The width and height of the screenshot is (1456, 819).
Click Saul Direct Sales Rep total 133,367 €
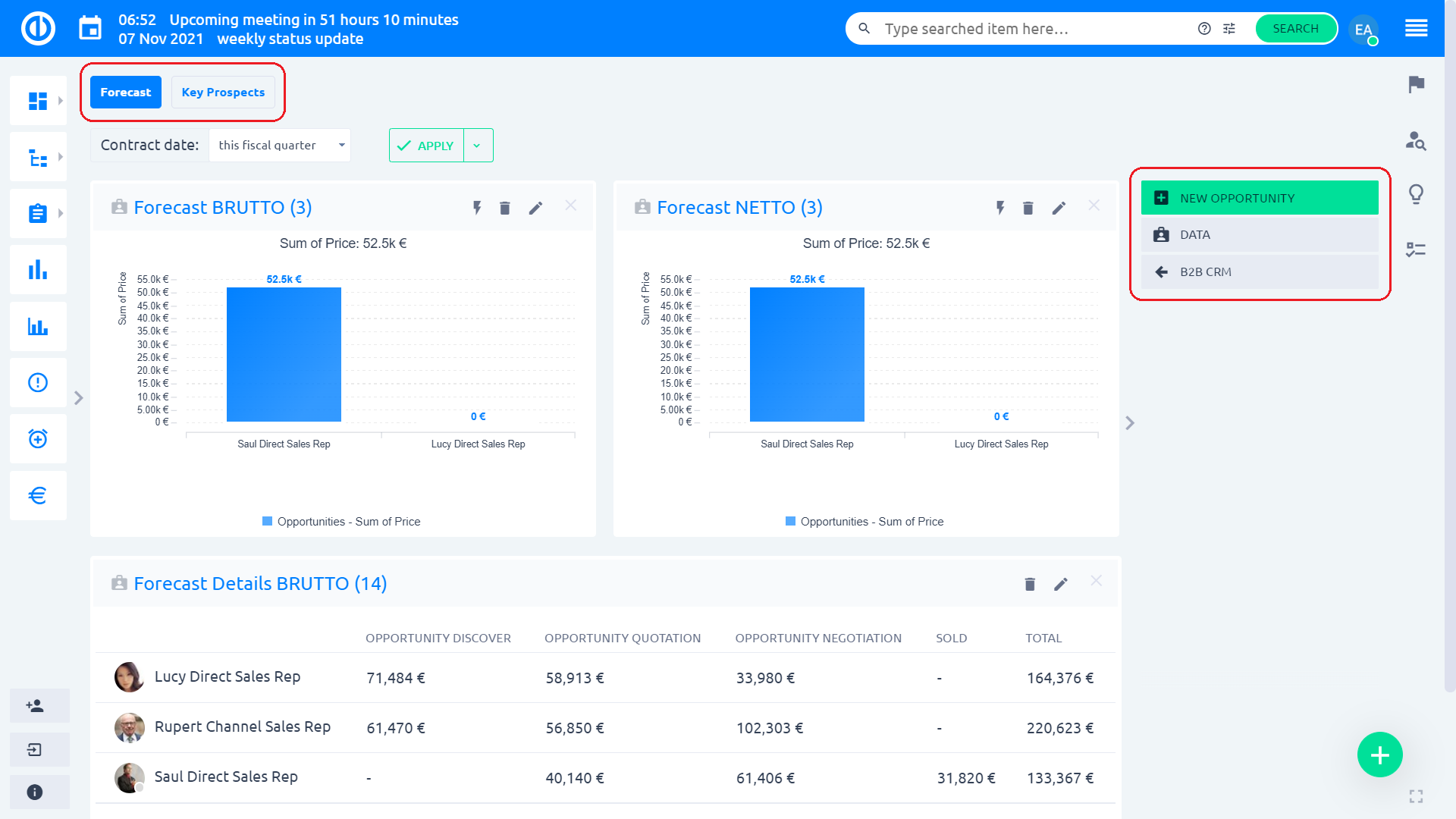pos(1059,778)
